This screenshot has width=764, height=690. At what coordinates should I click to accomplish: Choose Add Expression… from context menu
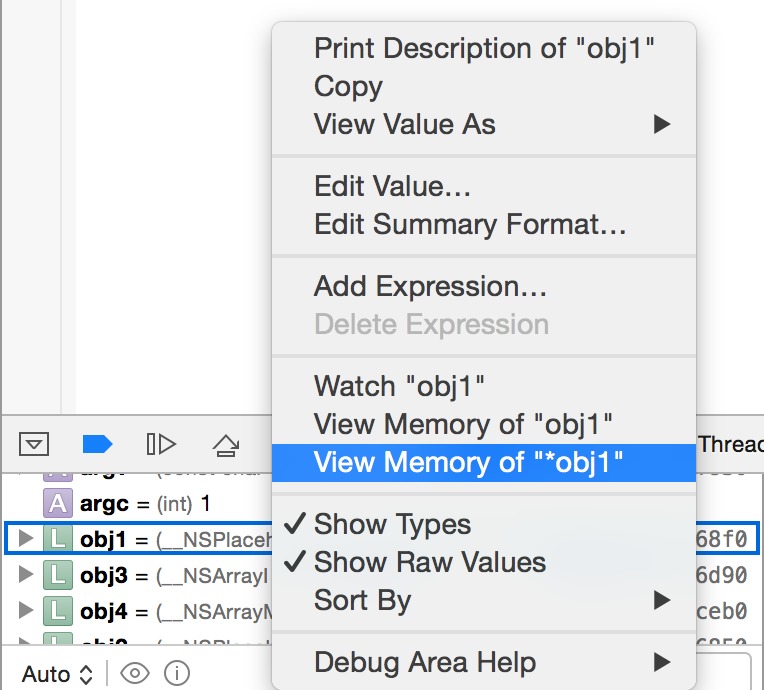pyautogui.click(x=430, y=286)
